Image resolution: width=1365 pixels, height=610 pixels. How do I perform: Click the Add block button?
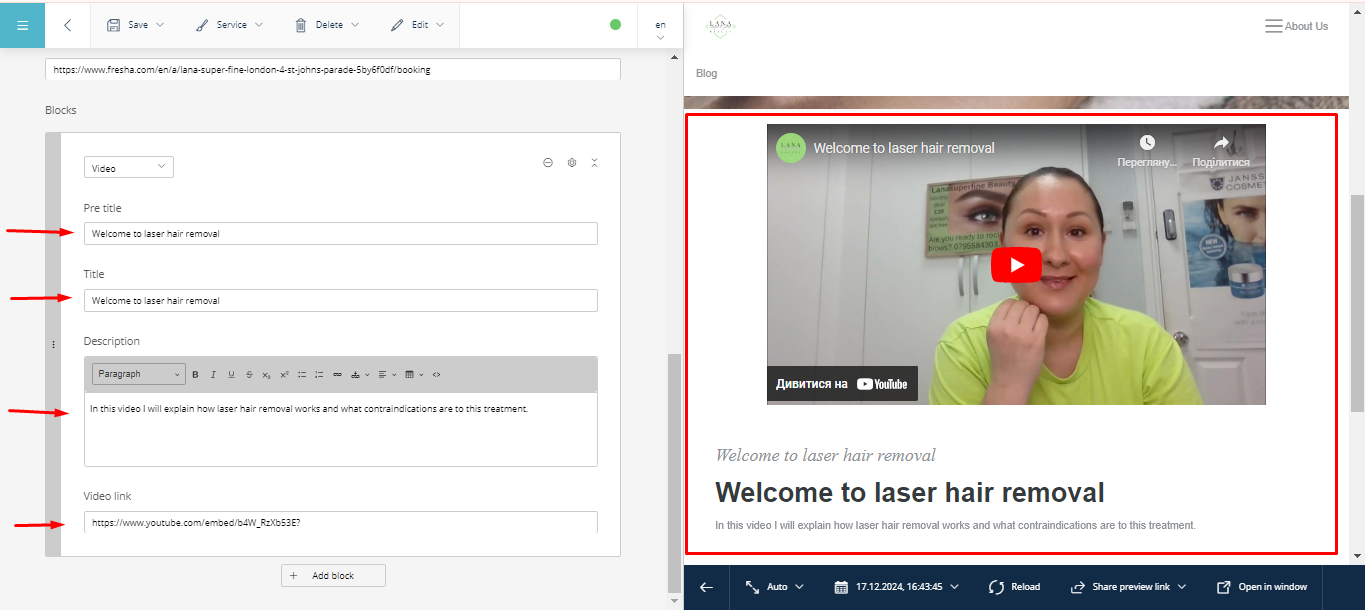[333, 576]
